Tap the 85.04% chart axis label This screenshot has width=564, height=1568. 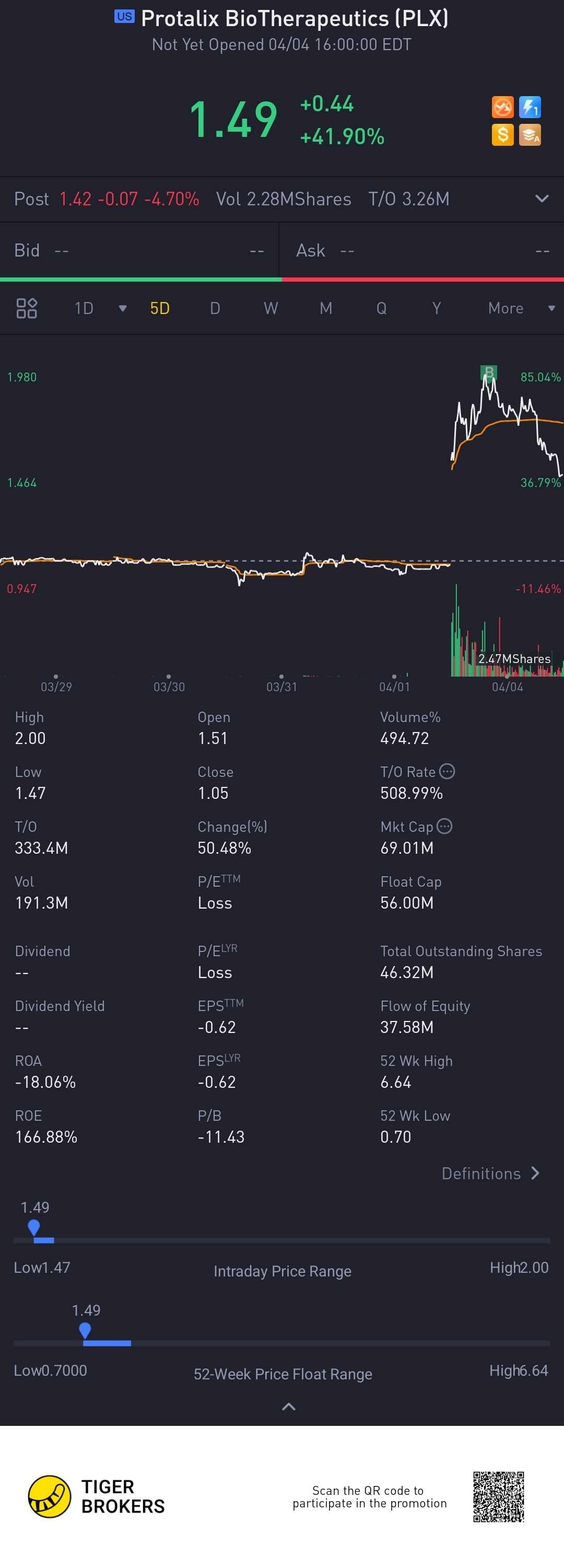pyautogui.click(x=540, y=377)
